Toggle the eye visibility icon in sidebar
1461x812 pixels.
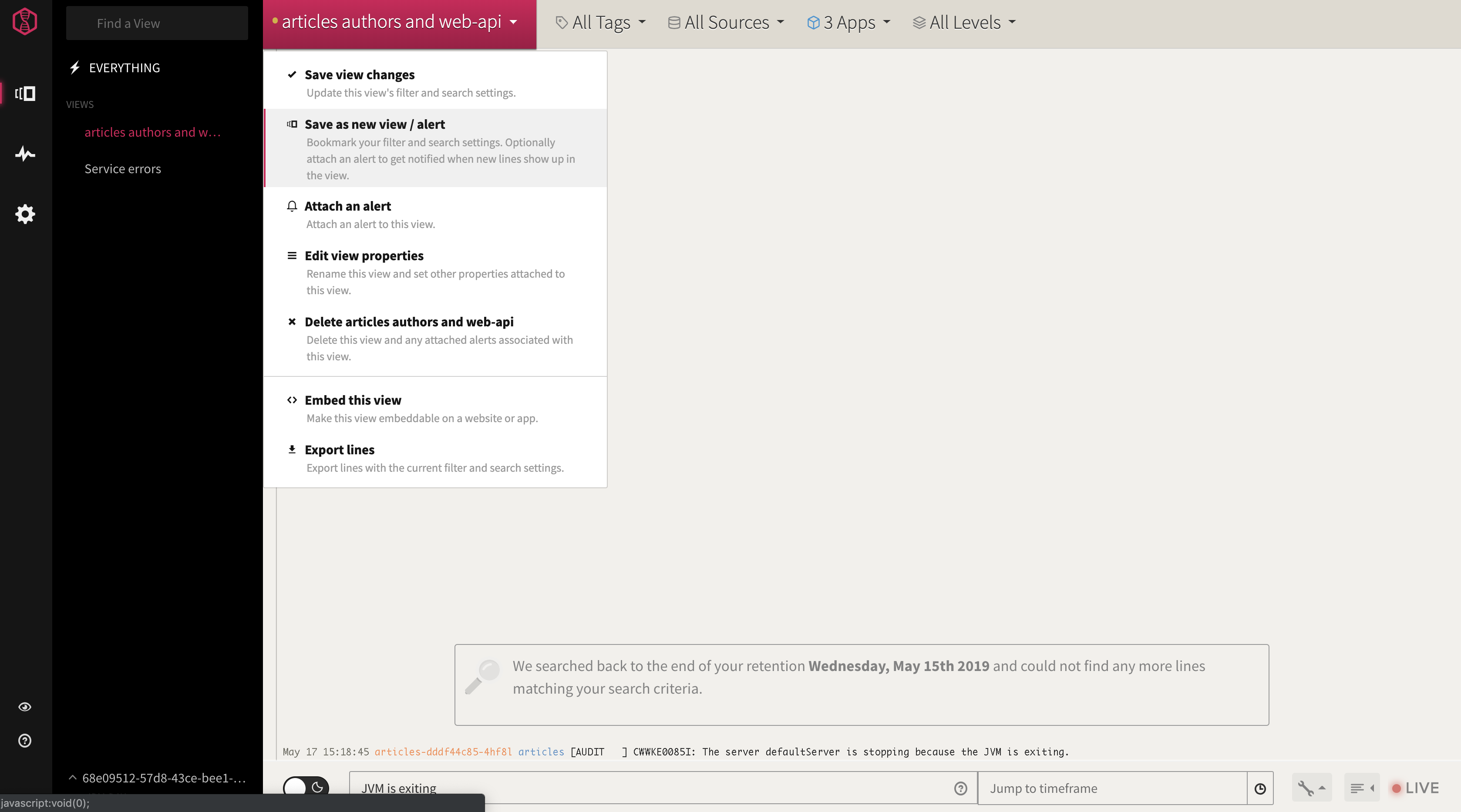pyautogui.click(x=25, y=707)
